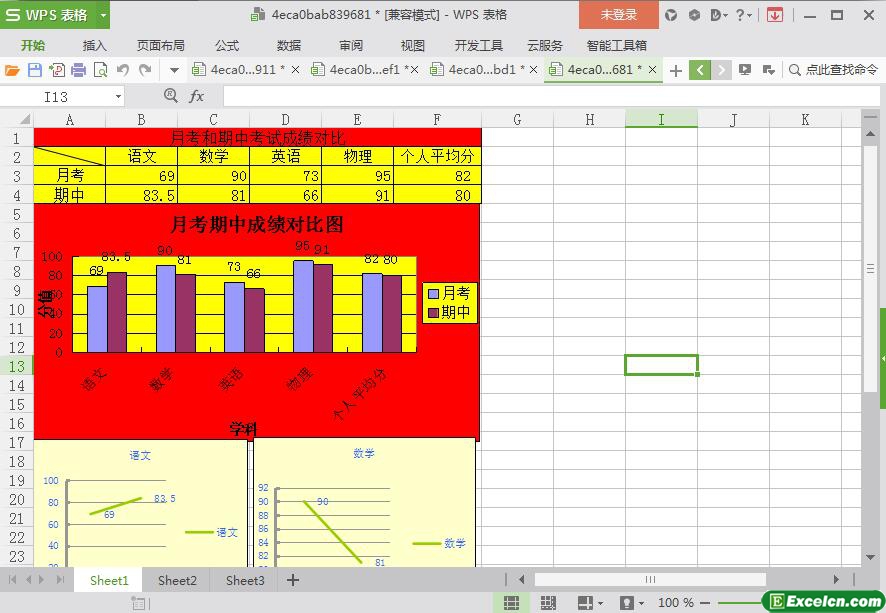Click the open folder icon in quick toolbar
This screenshot has width=886, height=613.
(x=12, y=70)
